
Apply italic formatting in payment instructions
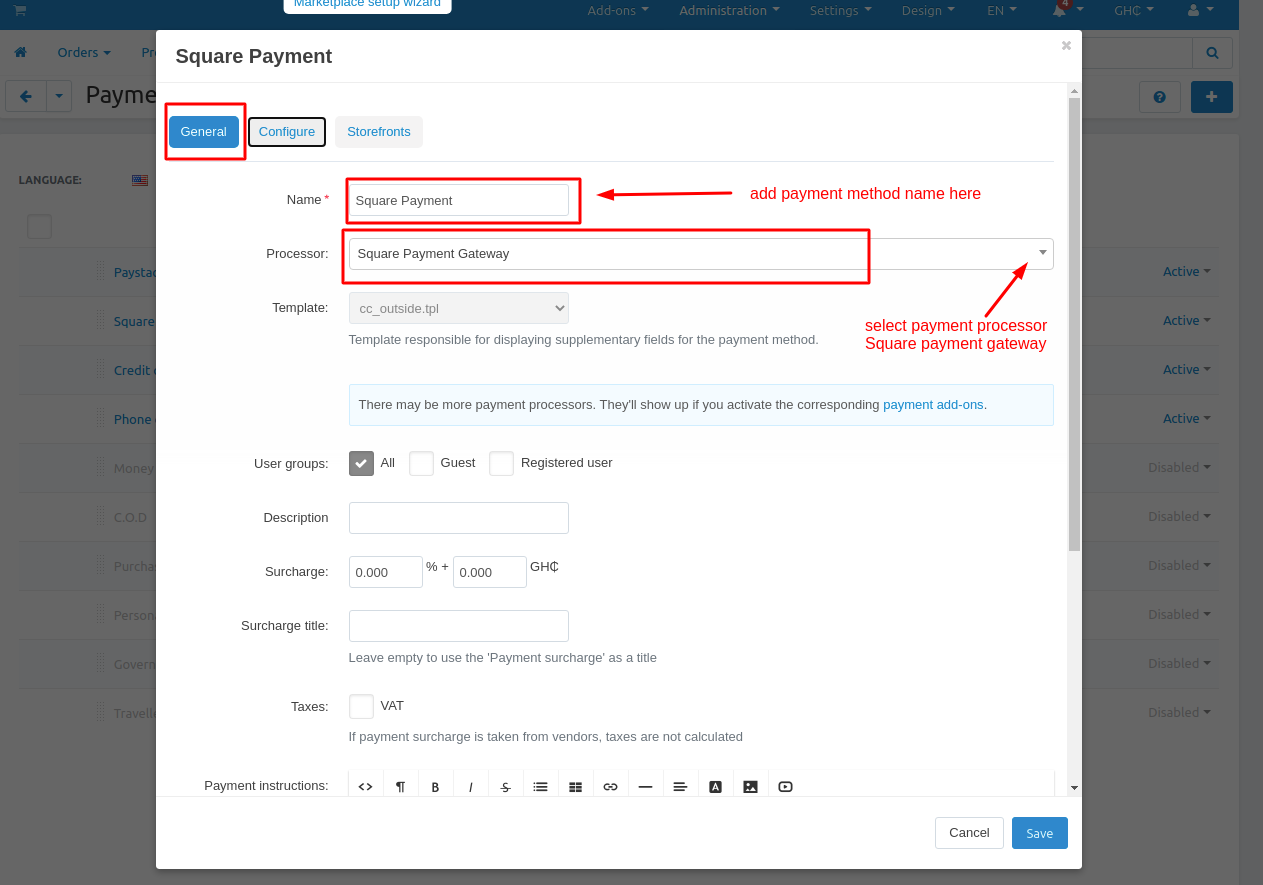470,786
